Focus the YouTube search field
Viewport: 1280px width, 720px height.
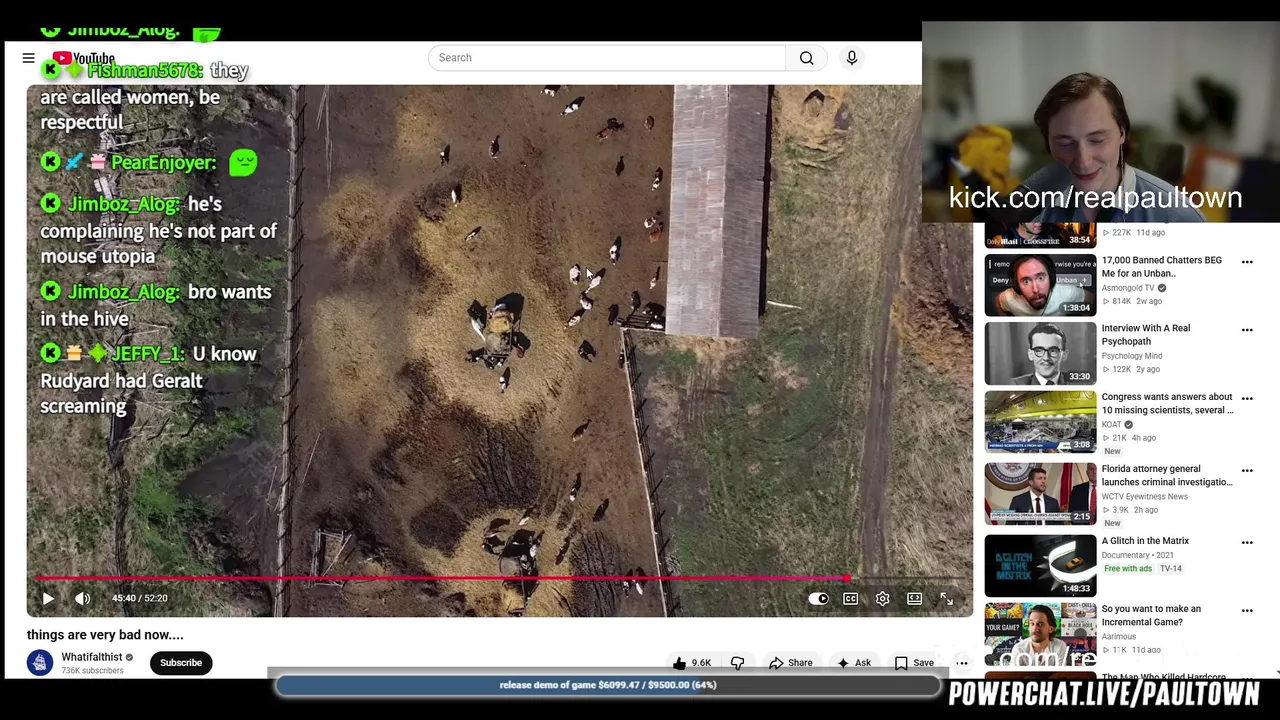coord(607,58)
